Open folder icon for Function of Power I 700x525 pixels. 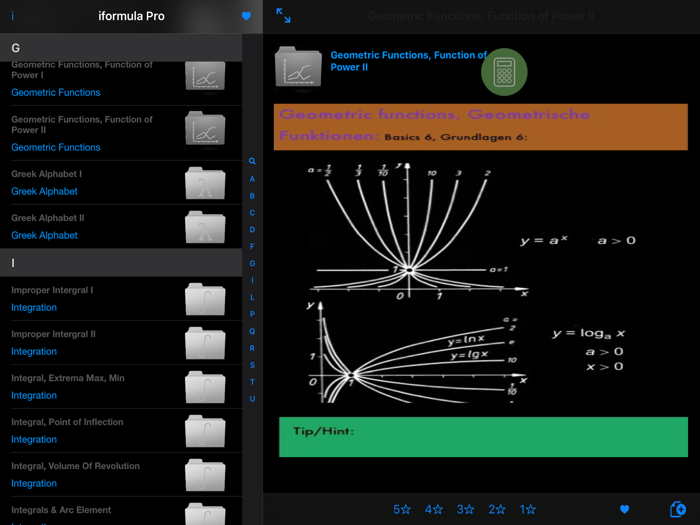point(205,76)
